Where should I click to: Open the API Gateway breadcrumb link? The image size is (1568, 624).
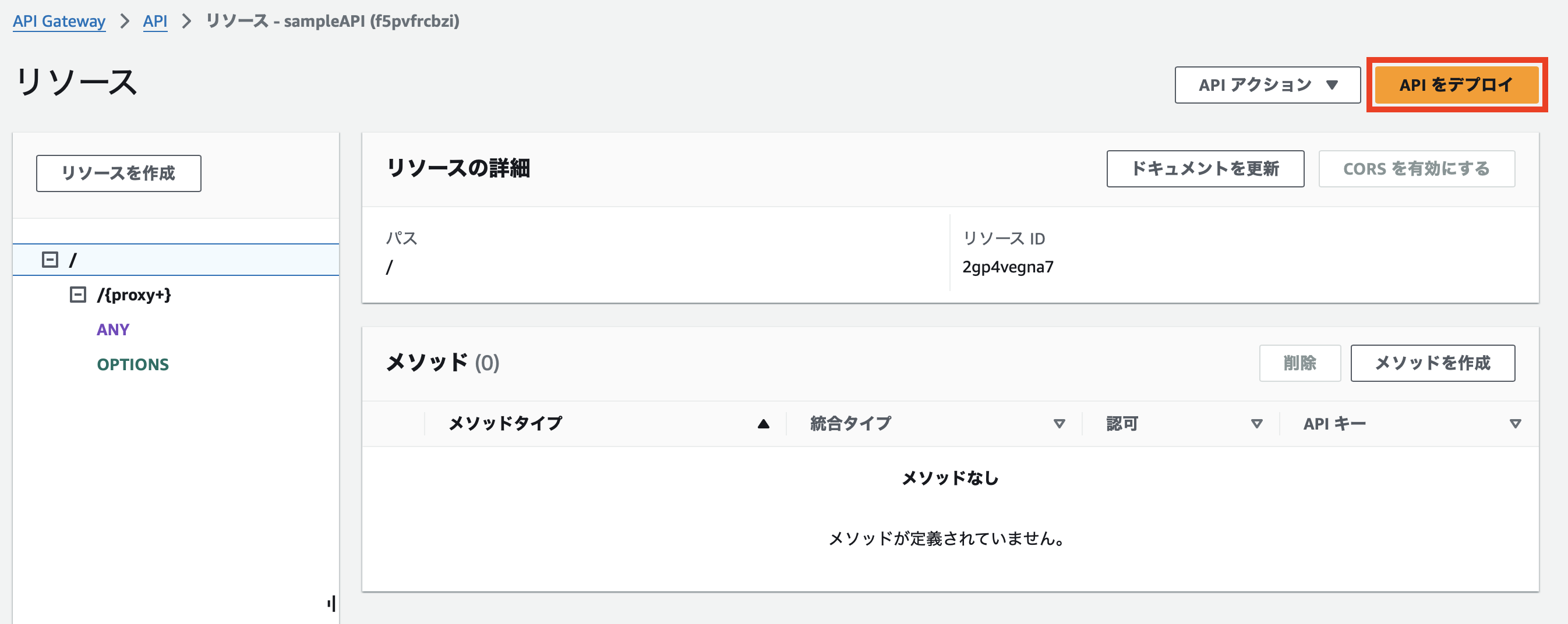(59, 22)
